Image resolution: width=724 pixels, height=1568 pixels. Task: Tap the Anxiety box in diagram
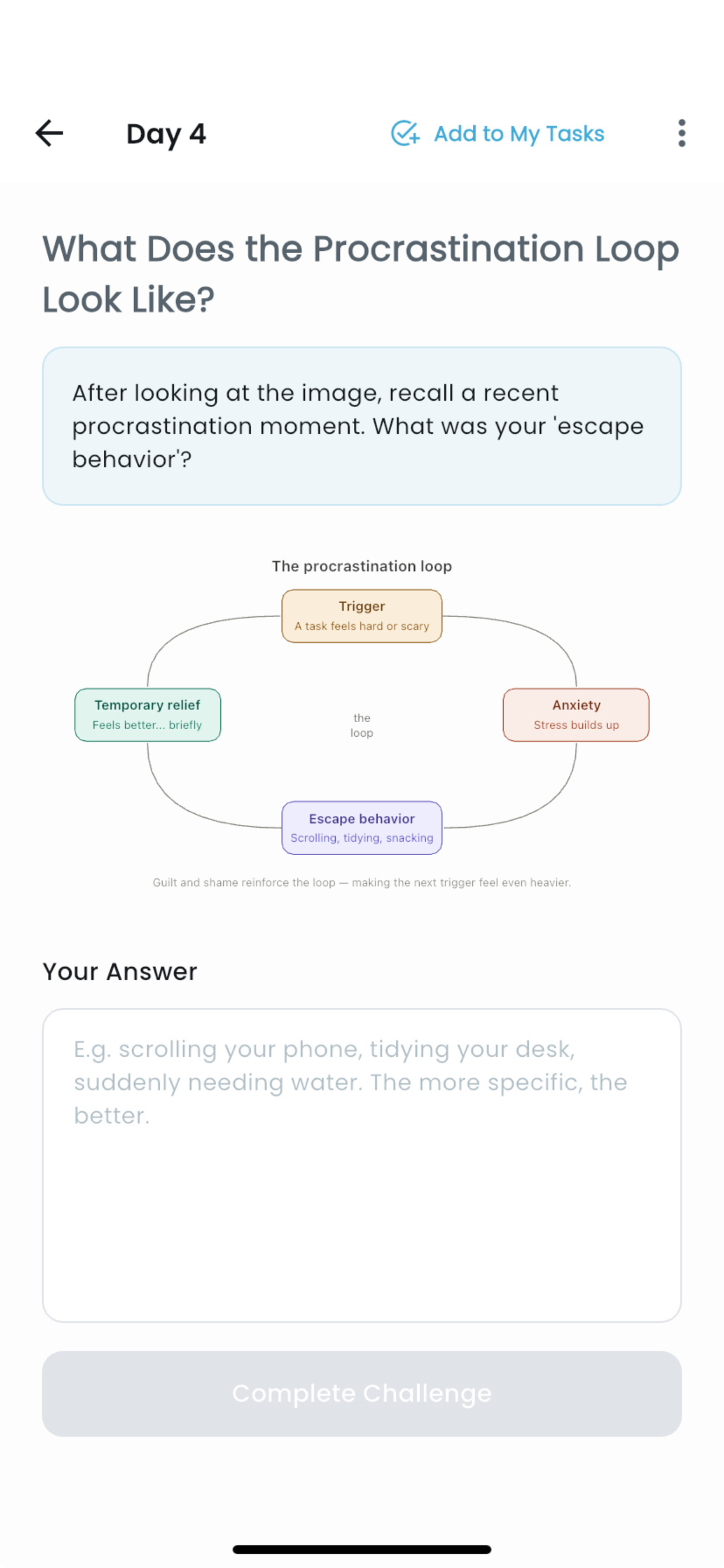pyautogui.click(x=576, y=715)
